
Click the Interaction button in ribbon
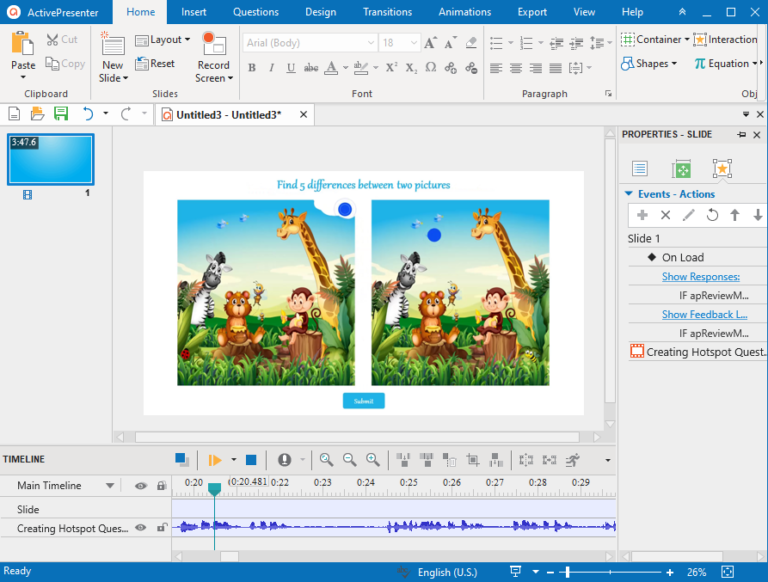pos(726,39)
